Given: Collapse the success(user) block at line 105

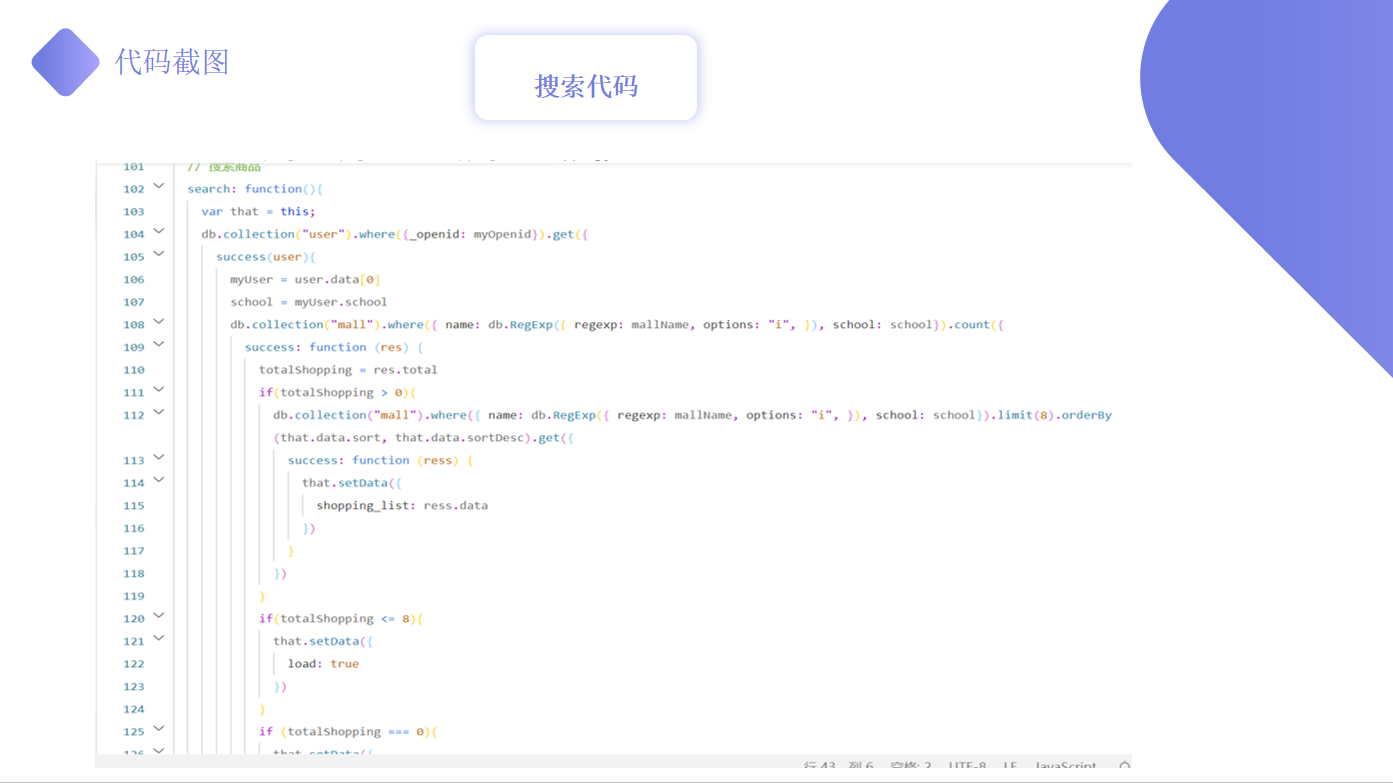Looking at the screenshot, I should [159, 254].
